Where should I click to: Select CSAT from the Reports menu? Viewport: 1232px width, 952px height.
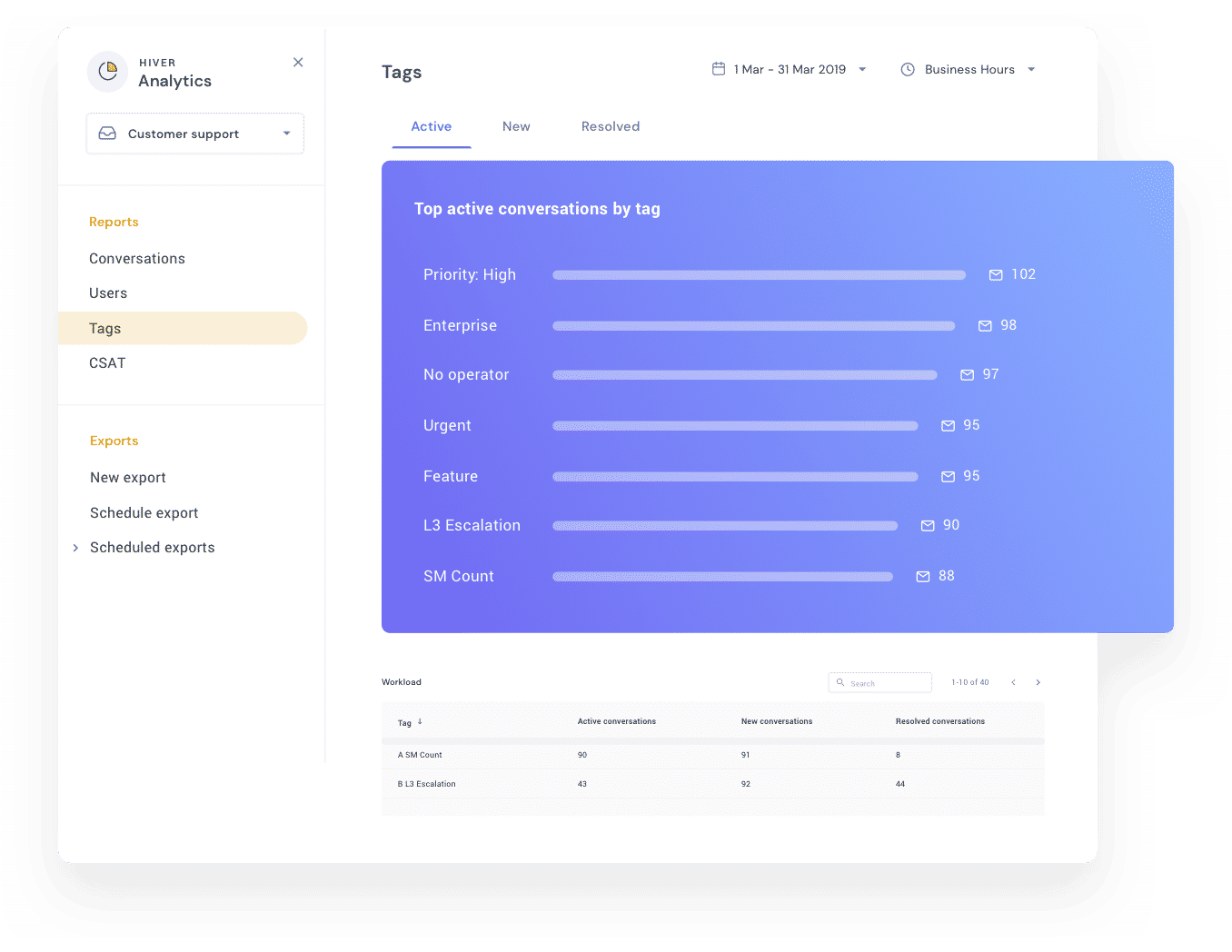click(107, 362)
